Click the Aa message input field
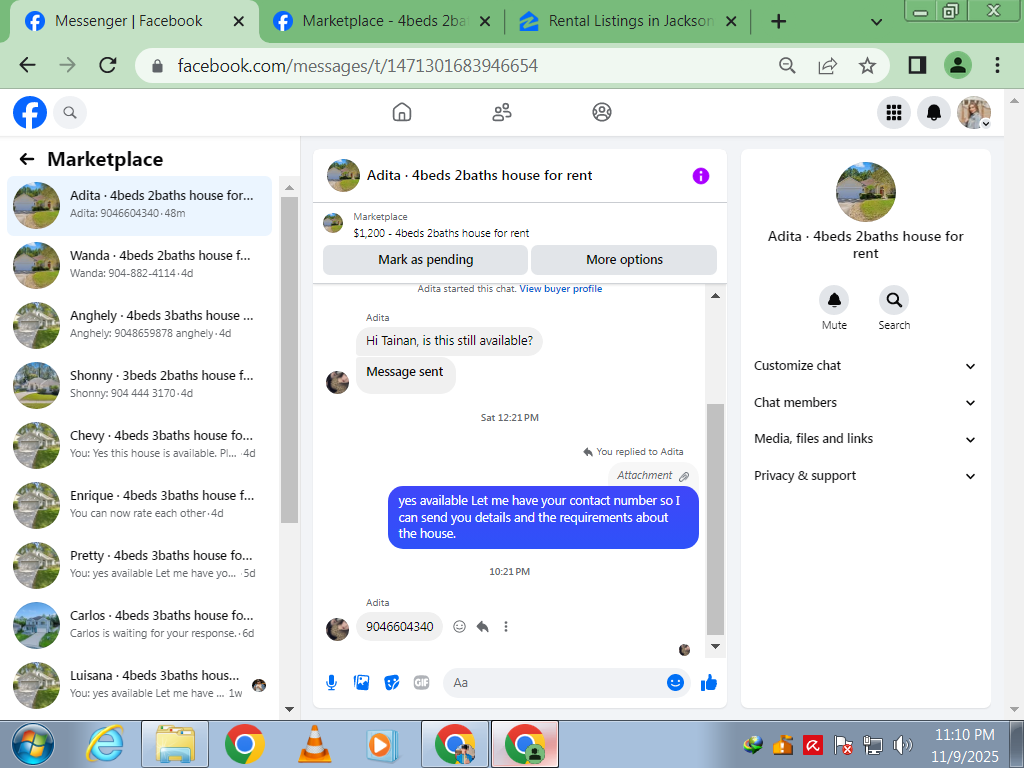 555,683
